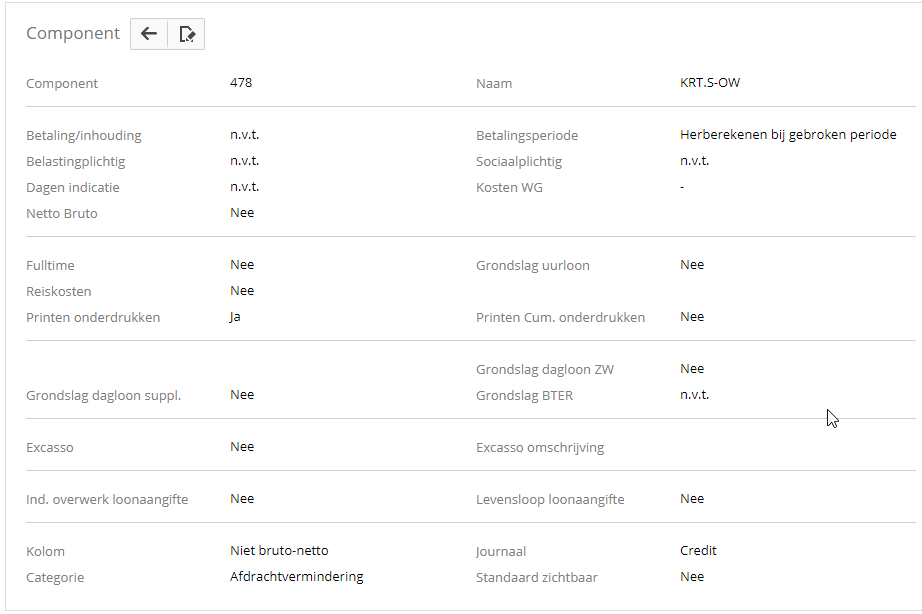Click the KRT.S-OW name value
The width and height of the screenshot is (922, 614).
(x=710, y=83)
